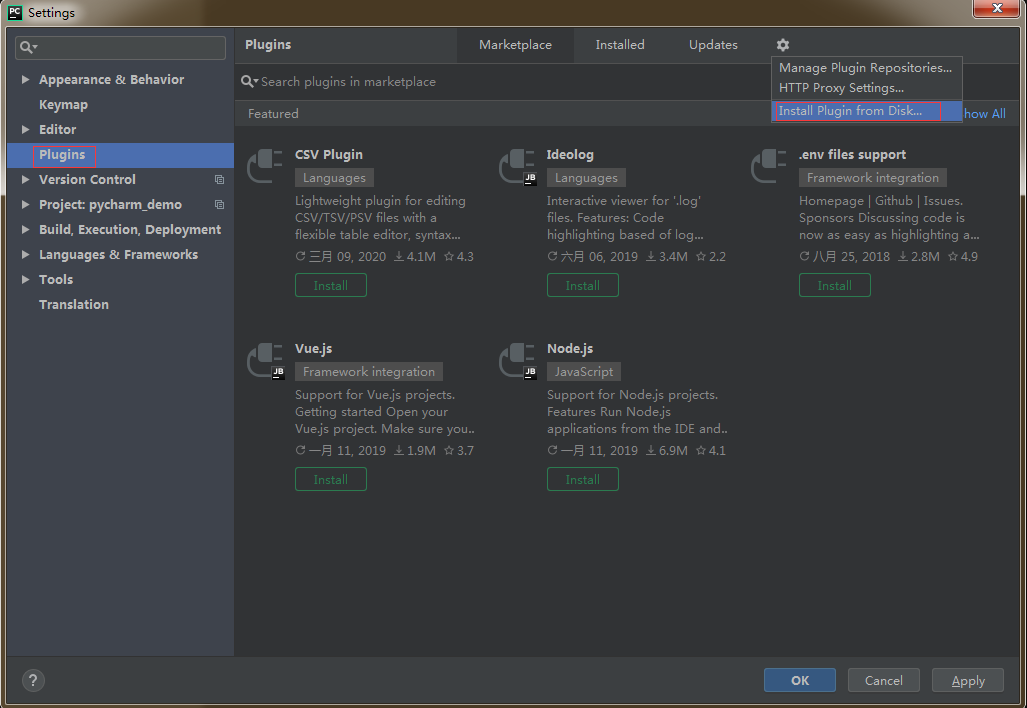Focus the settings search box
This screenshot has width=1027, height=708.
coord(121,47)
